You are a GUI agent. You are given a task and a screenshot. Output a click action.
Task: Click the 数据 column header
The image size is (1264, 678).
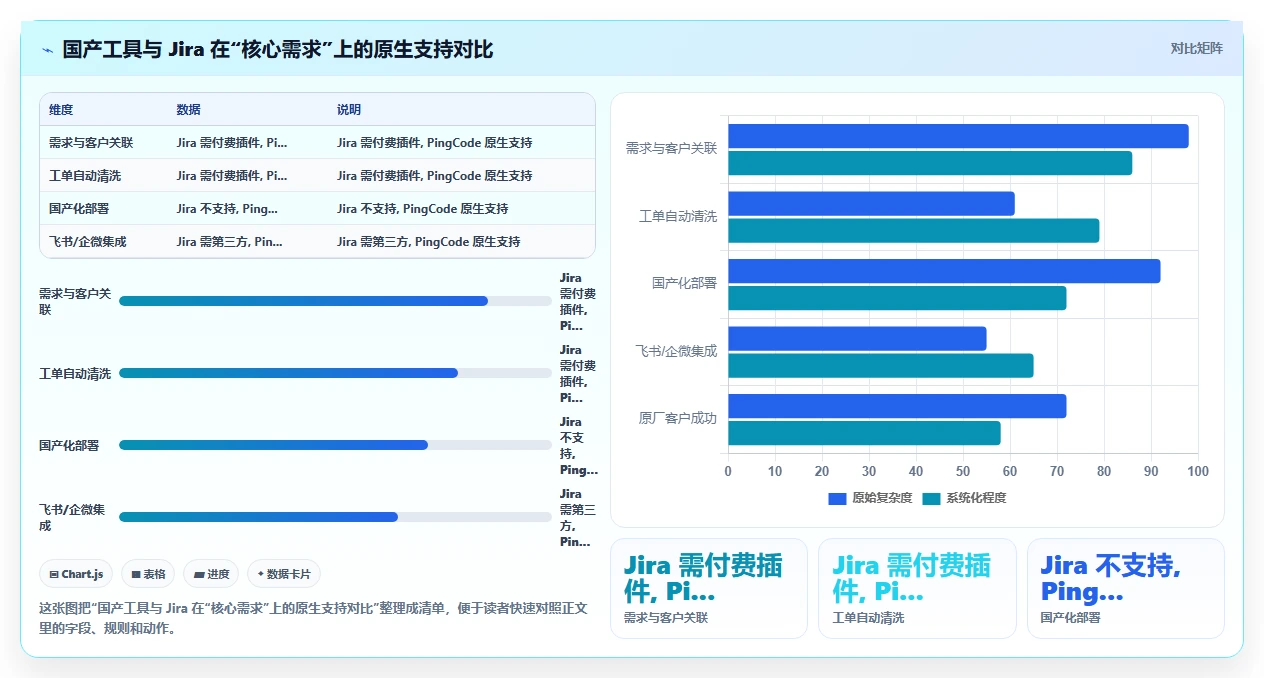point(189,110)
